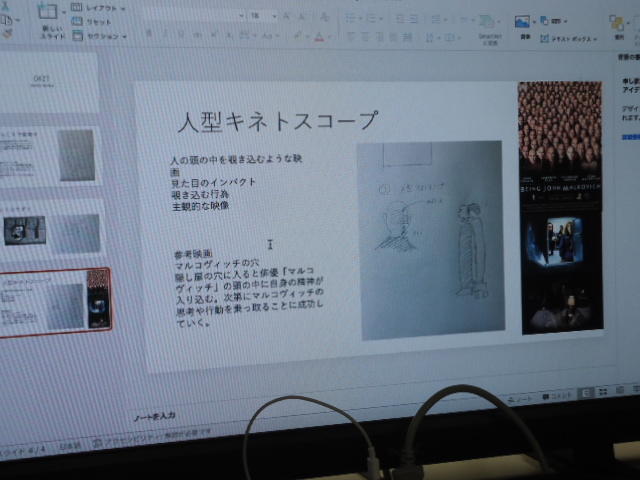
Task: Click the Format Painter brush icon
Action: coord(7,34)
